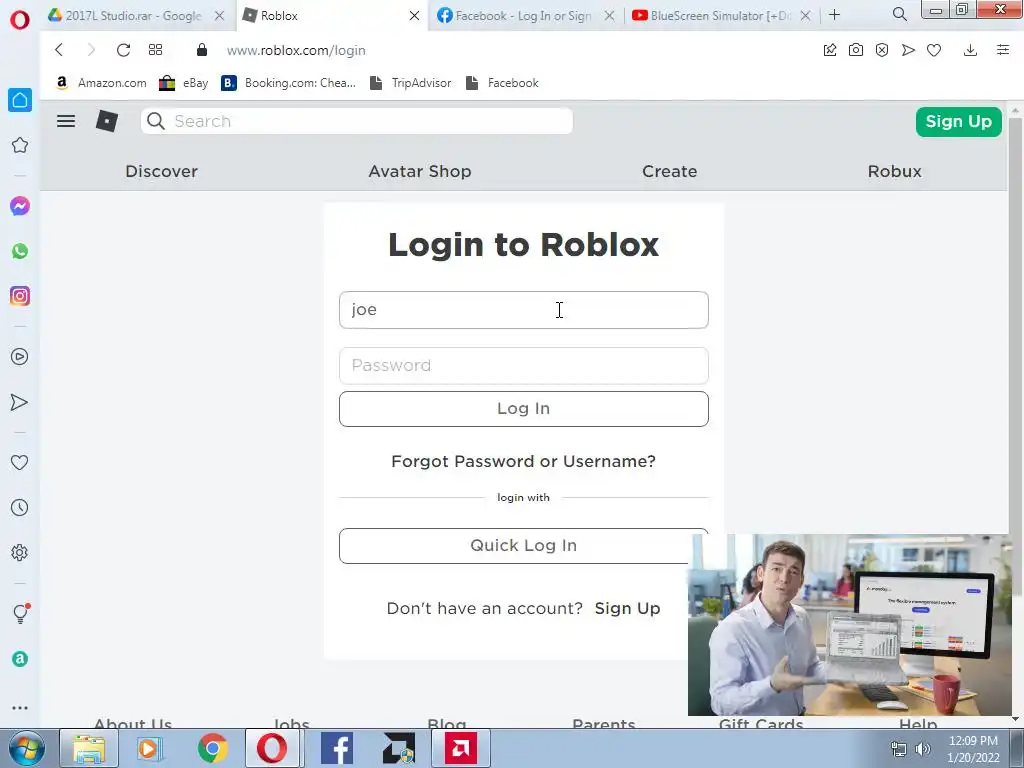Open Pinboards heart in sidebar
Screen dimensions: 1024x768
(20, 462)
